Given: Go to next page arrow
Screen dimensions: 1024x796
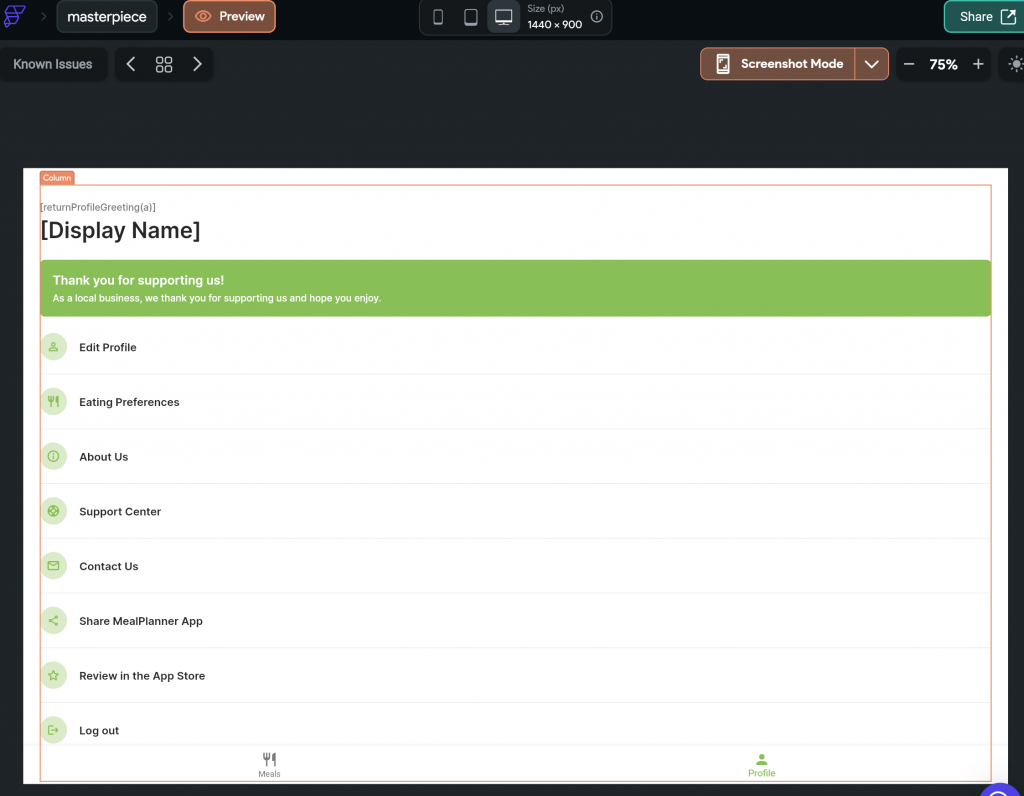Looking at the screenshot, I should click(x=197, y=64).
